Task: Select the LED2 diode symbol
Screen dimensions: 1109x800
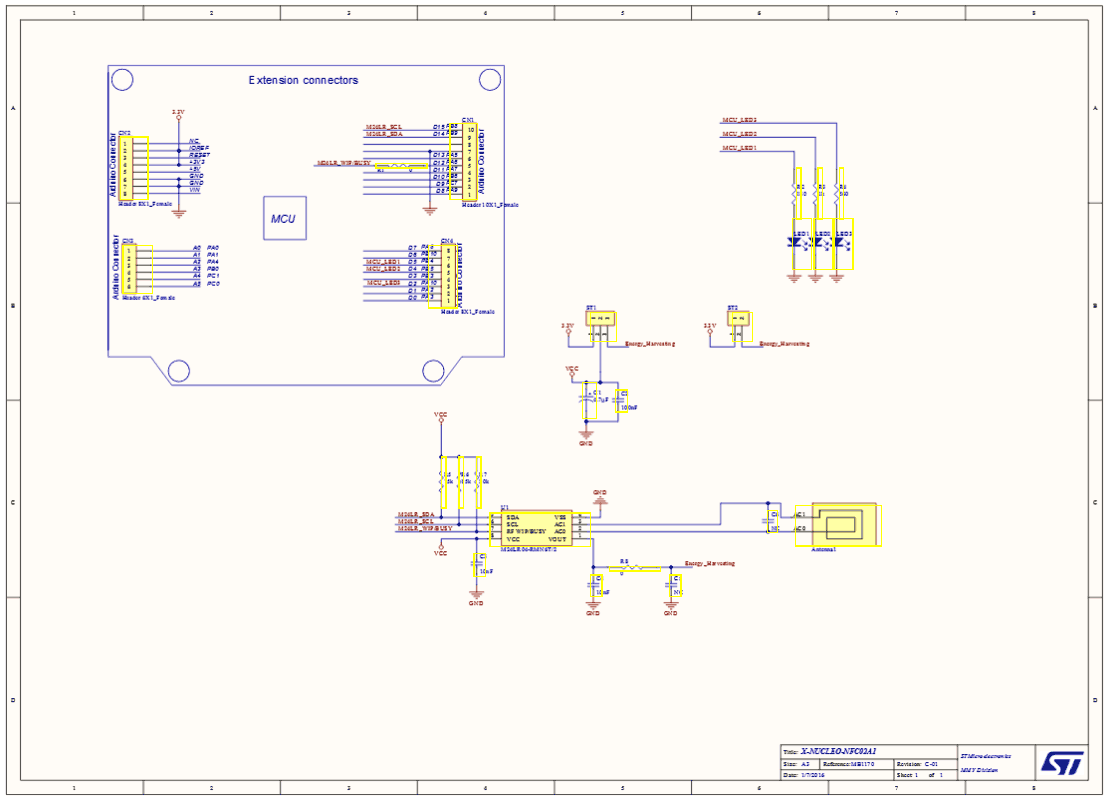Action: click(x=823, y=243)
